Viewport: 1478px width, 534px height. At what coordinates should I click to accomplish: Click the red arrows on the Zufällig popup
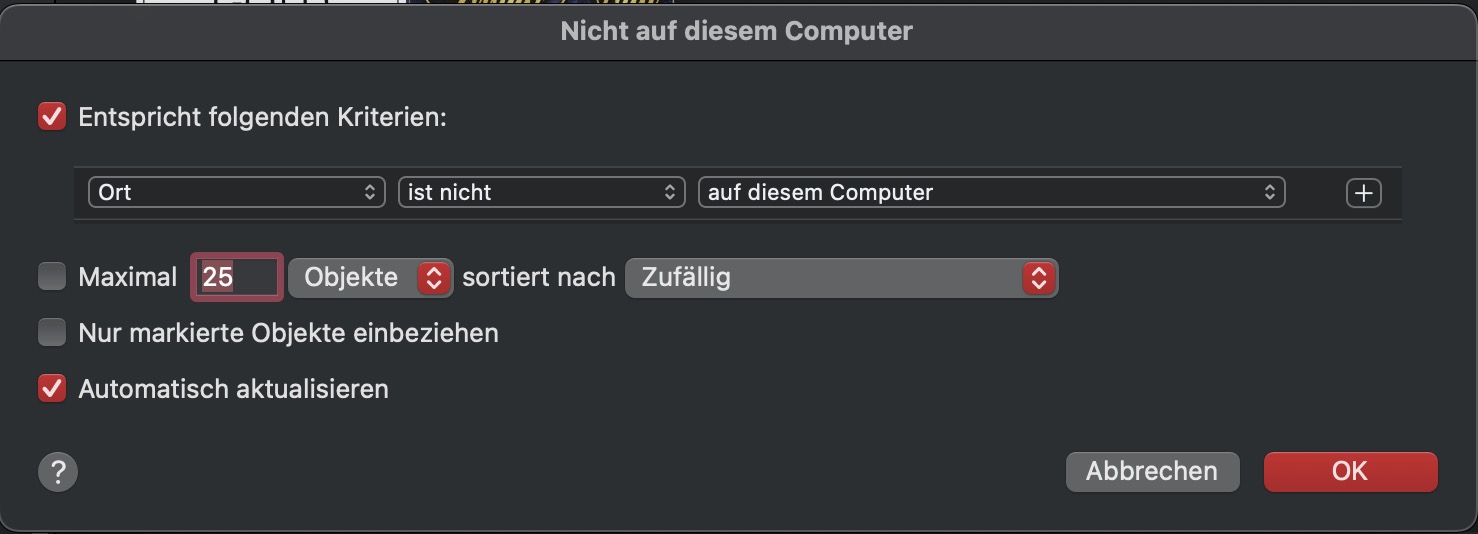tap(1039, 278)
